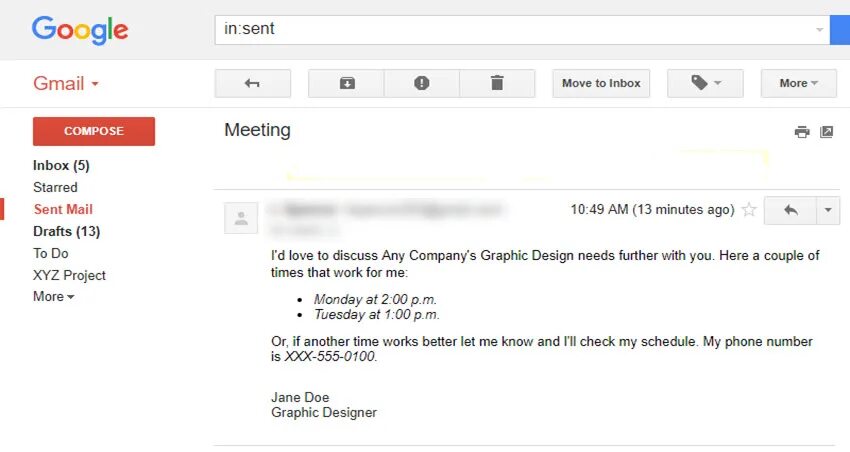Delete email with trash icon
Viewport: 850px width, 452px height.
[497, 83]
